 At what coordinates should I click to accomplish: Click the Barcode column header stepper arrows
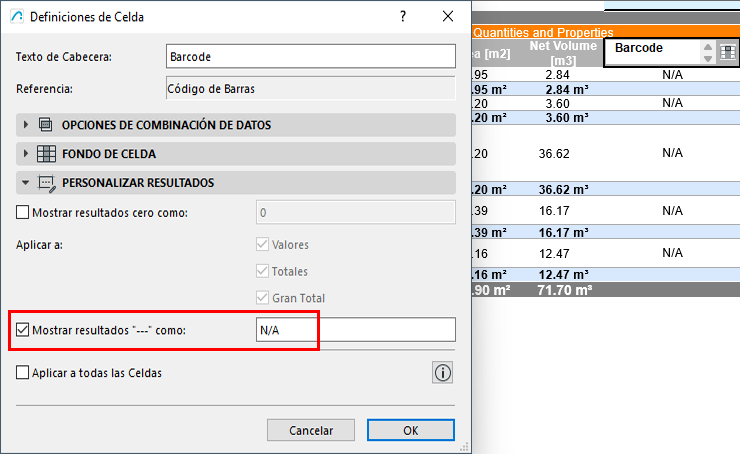(707, 52)
